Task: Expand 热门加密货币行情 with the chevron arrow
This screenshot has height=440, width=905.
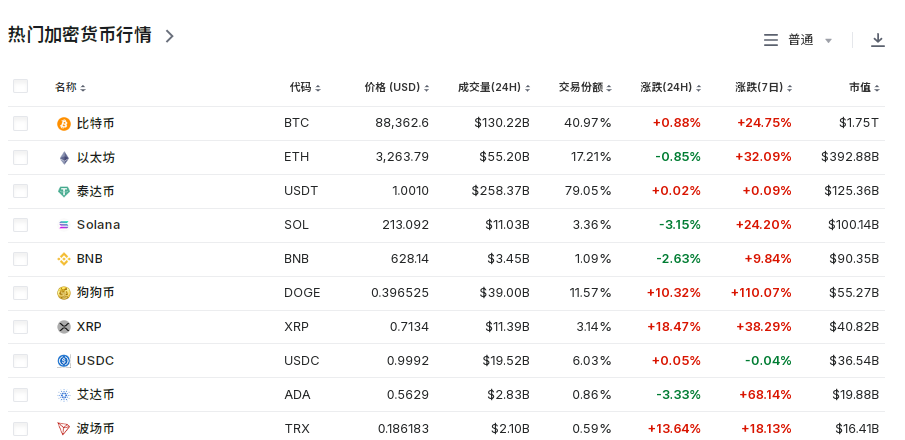Action: [169, 36]
